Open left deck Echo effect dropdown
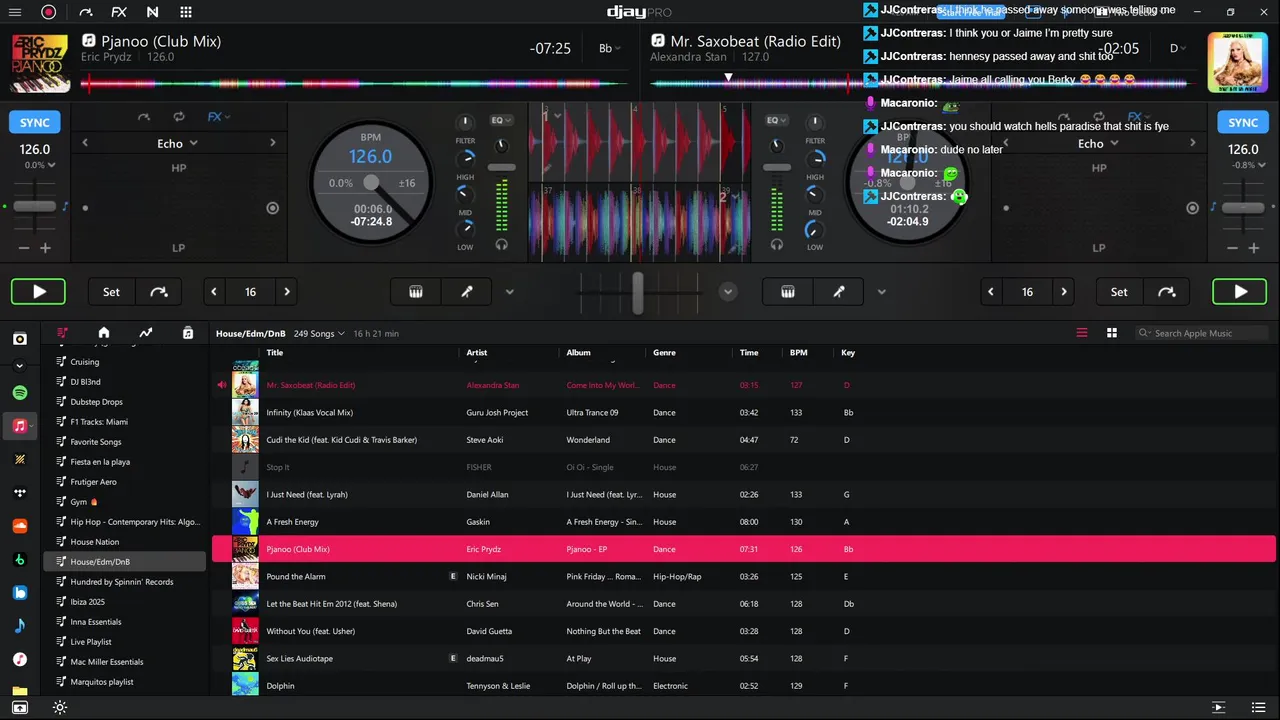The width and height of the screenshot is (1280, 720). (178, 143)
